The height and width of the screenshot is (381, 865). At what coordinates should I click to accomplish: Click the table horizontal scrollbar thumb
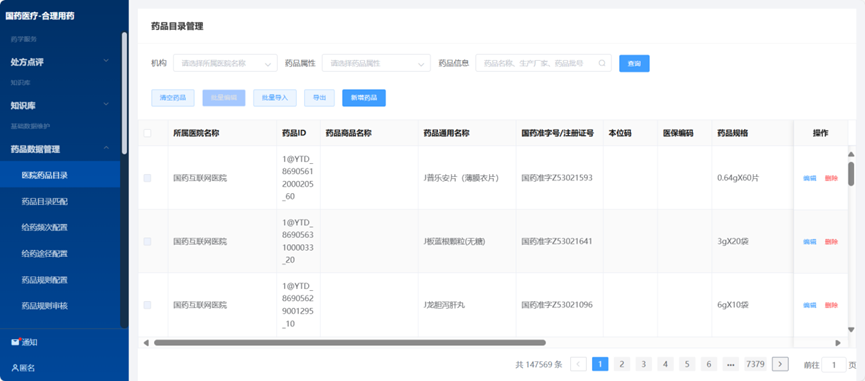pos(350,342)
